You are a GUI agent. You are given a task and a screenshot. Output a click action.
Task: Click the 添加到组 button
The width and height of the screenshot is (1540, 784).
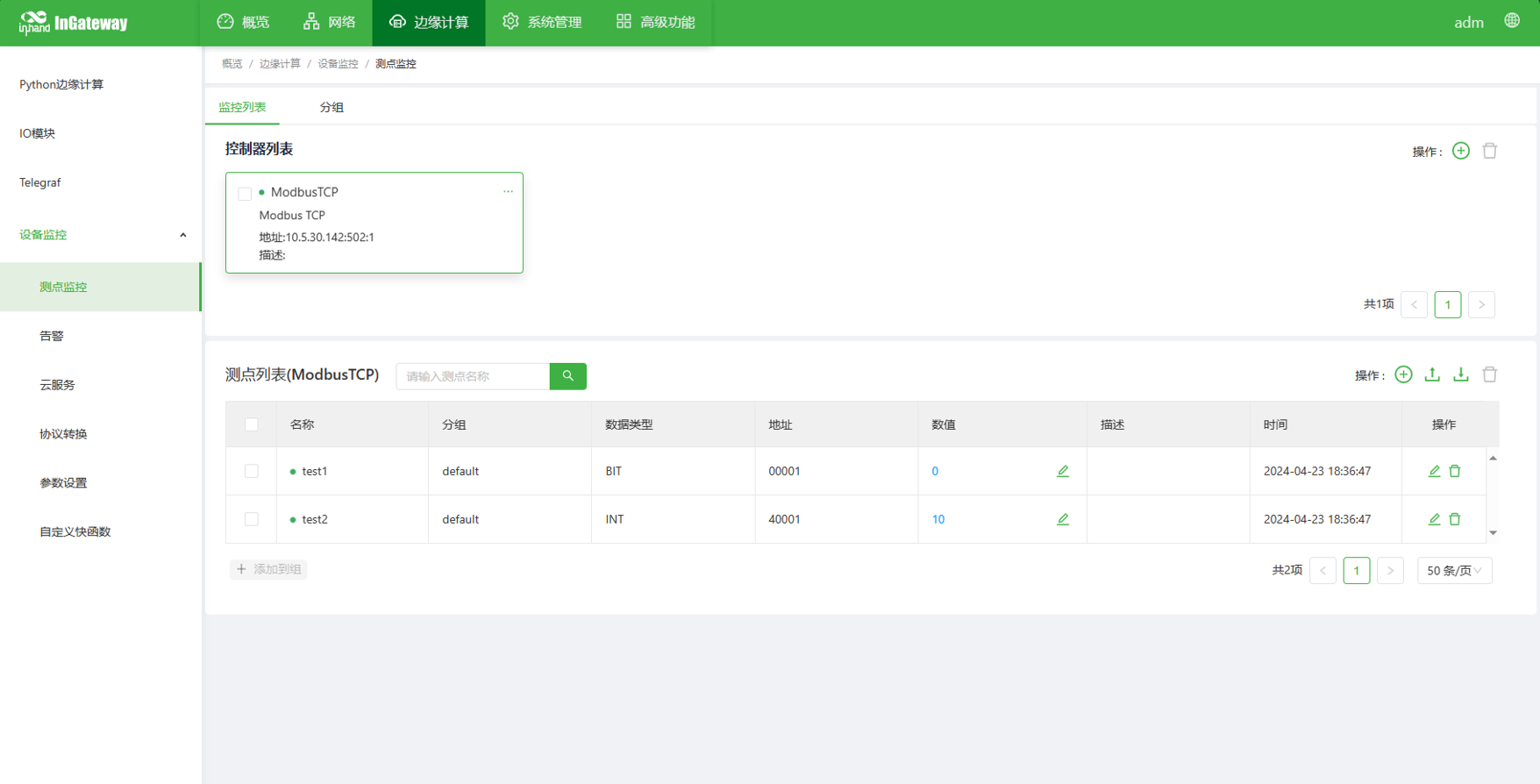pyautogui.click(x=268, y=569)
